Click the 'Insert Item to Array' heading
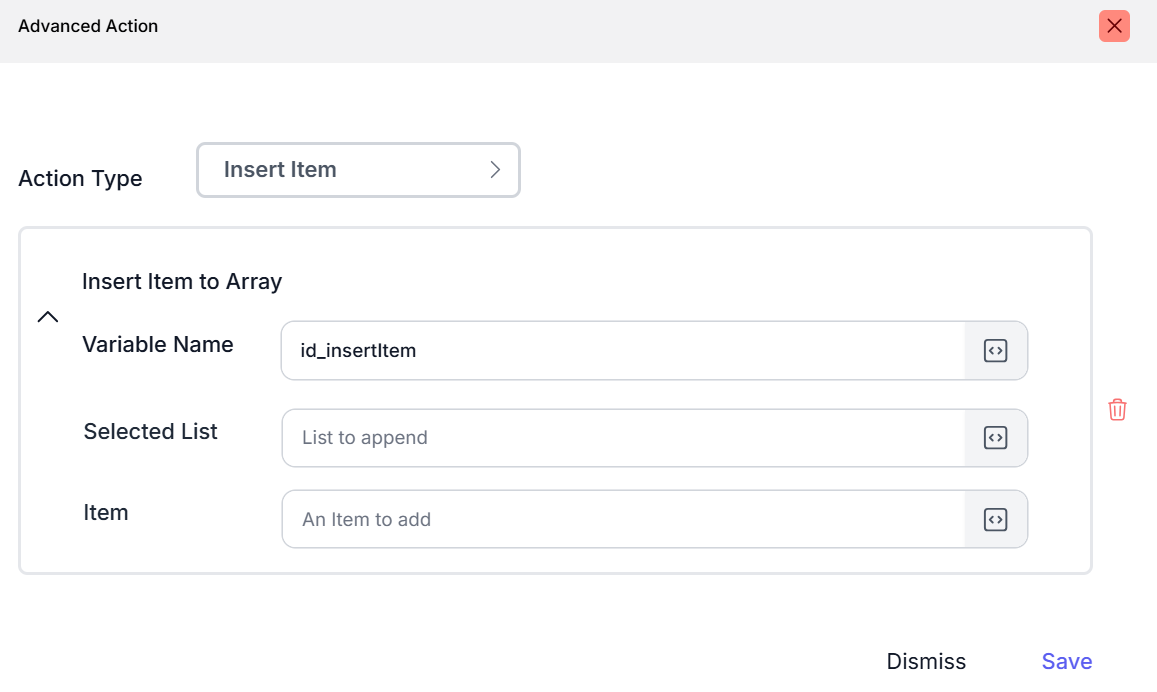Screen dimensions: 1157x692 pos(182,282)
